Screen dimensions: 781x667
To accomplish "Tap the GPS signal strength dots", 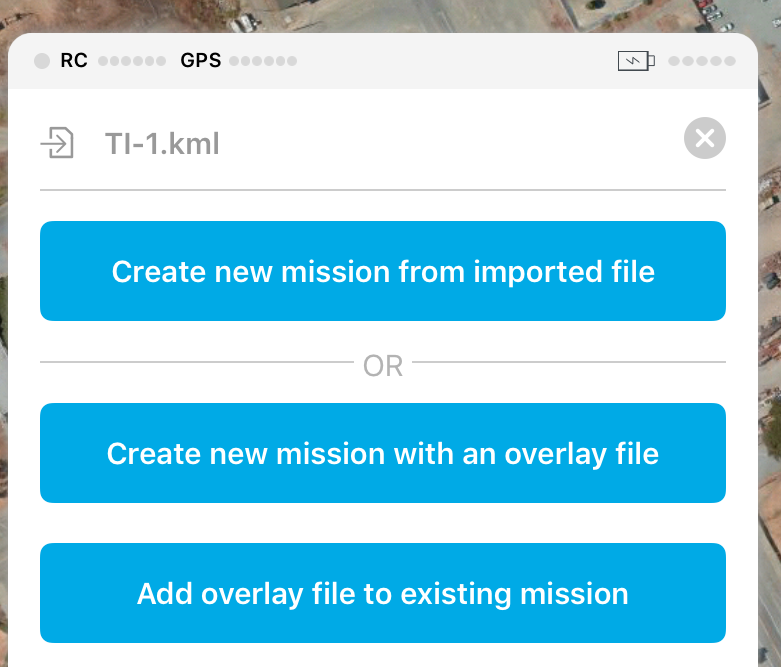I will tap(263, 61).
